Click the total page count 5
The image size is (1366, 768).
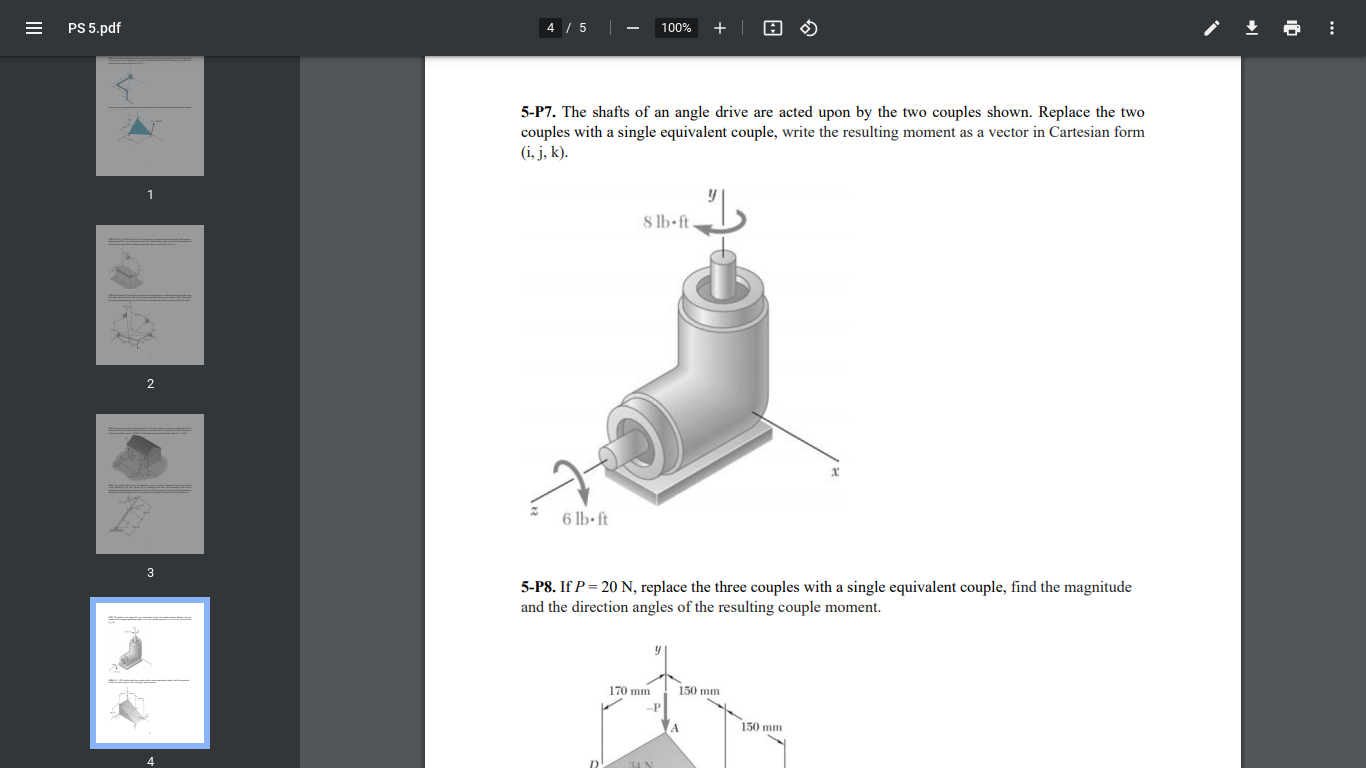tap(582, 28)
